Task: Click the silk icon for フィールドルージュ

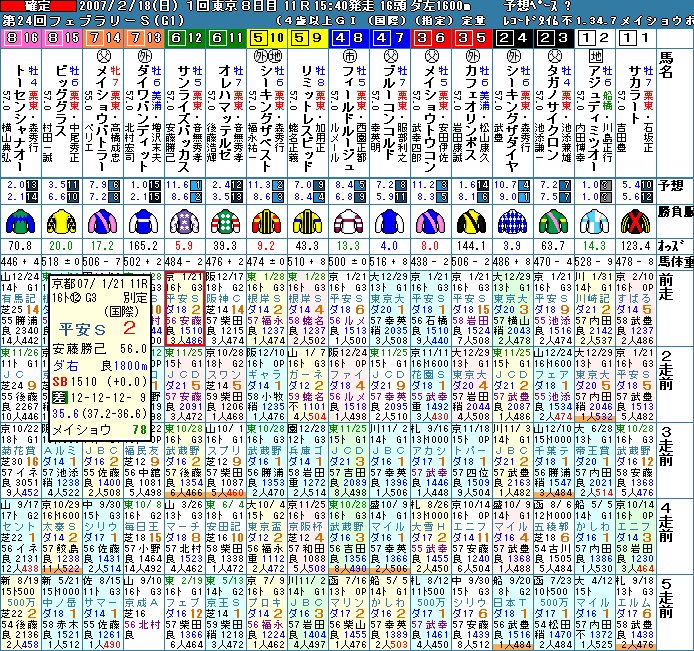Action: coord(347,221)
